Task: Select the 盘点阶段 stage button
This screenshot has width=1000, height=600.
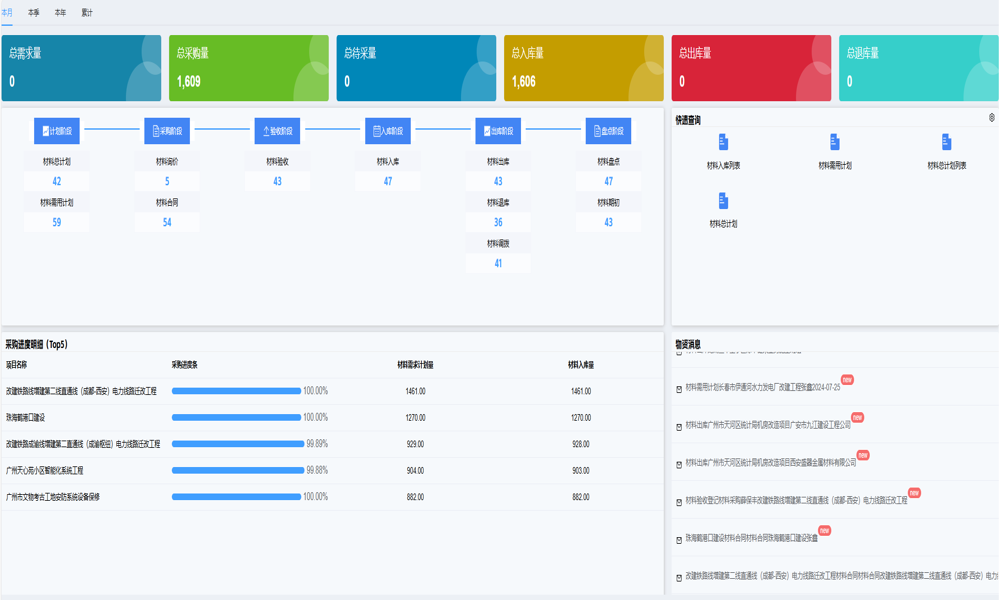Action: [608, 131]
